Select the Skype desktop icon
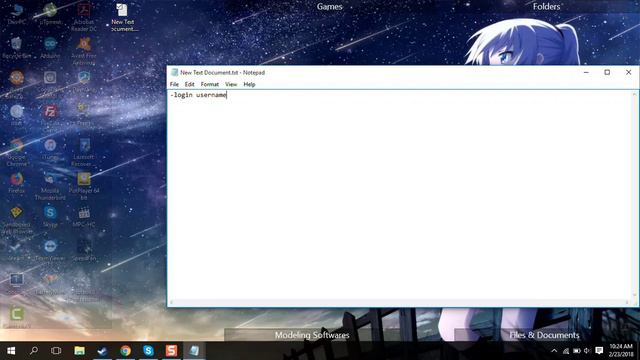The height and width of the screenshot is (360, 640). tap(50, 216)
